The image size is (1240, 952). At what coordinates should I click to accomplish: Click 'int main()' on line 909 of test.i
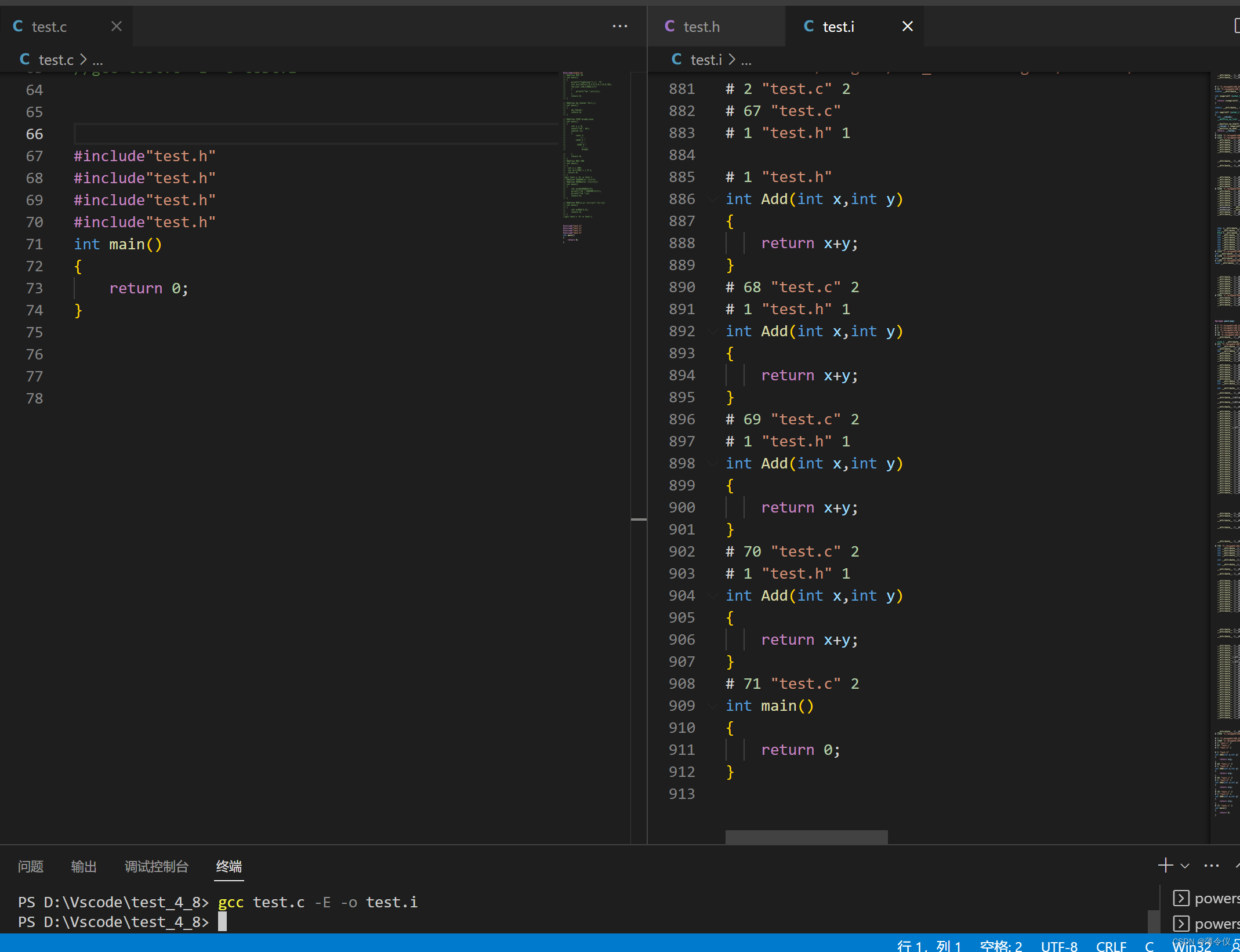coord(770,706)
